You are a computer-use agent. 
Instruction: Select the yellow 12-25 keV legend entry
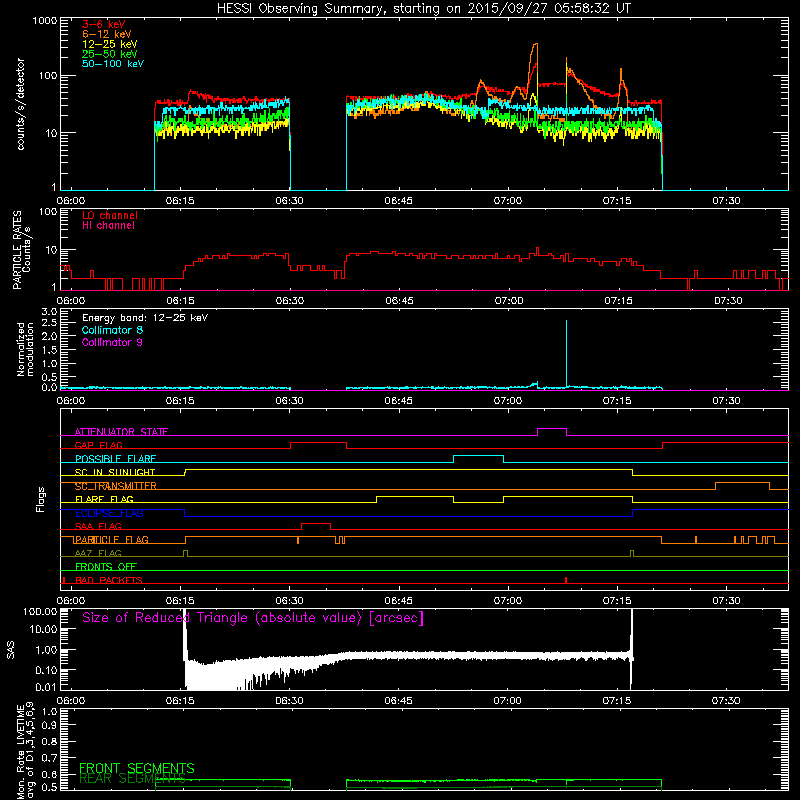(109, 44)
